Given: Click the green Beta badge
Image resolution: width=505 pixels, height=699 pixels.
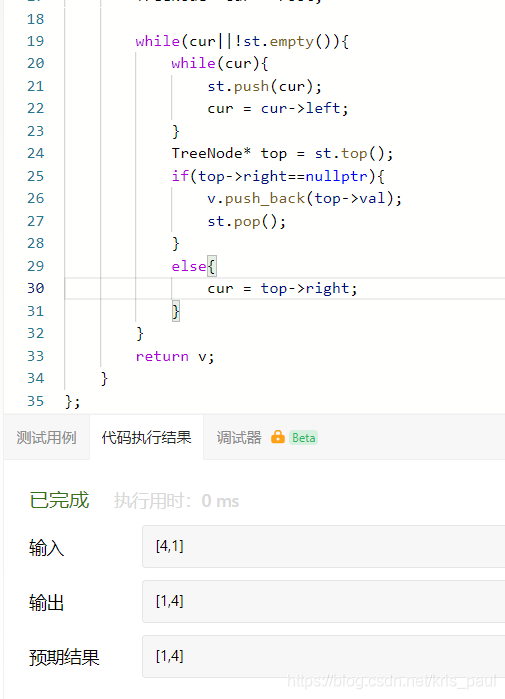Looking at the screenshot, I should (x=304, y=438).
